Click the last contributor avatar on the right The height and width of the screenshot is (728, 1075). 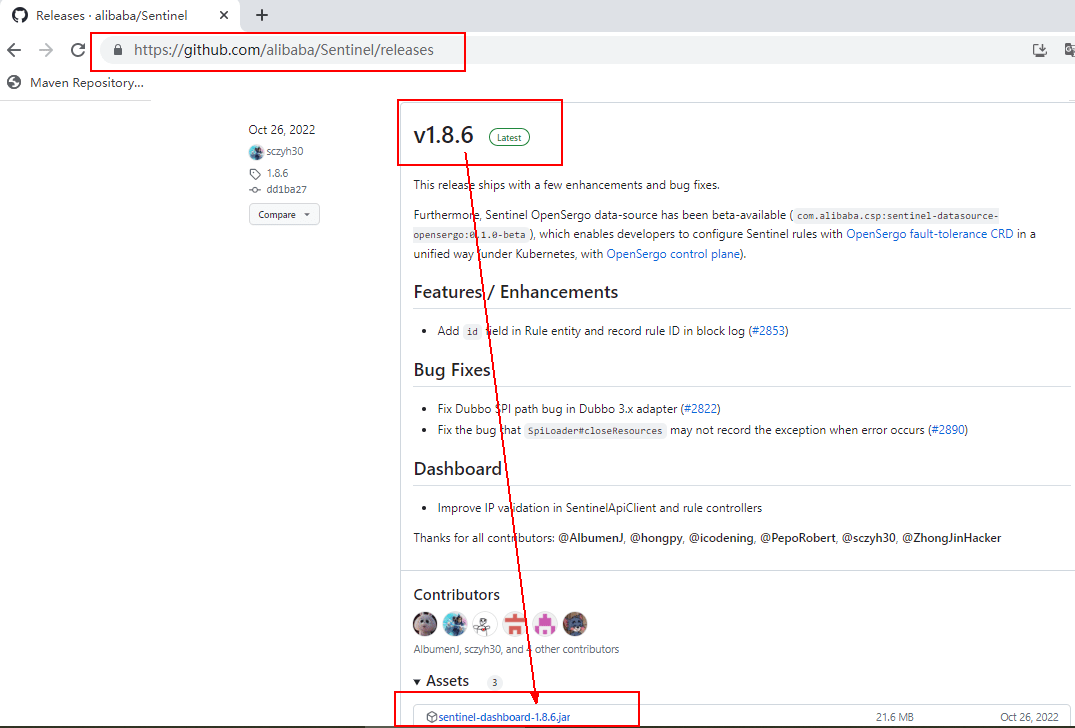(575, 624)
